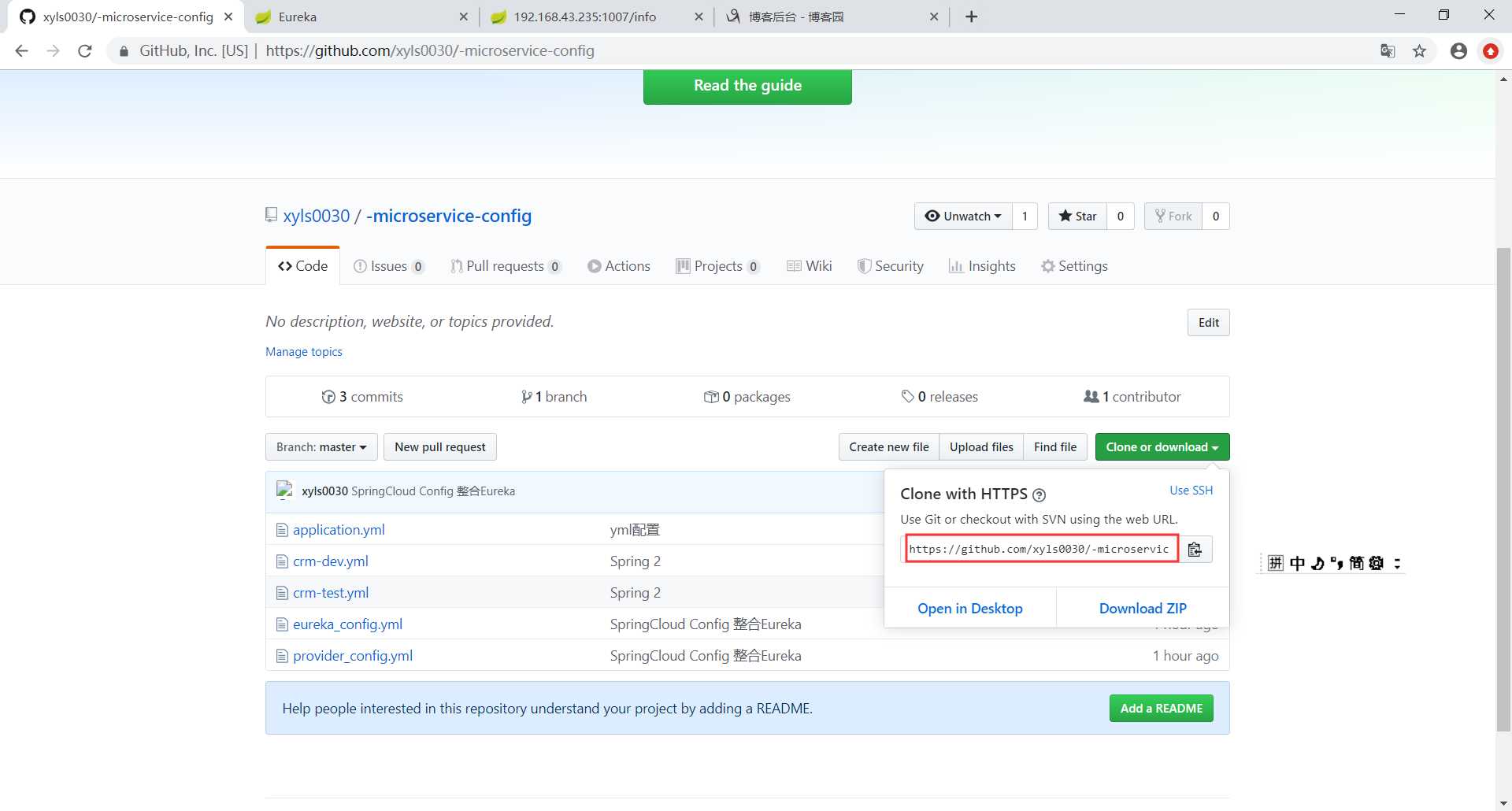This screenshot has height=811, width=1512.
Task: Click the red extension icon in toolbar
Action: pos(1490,51)
